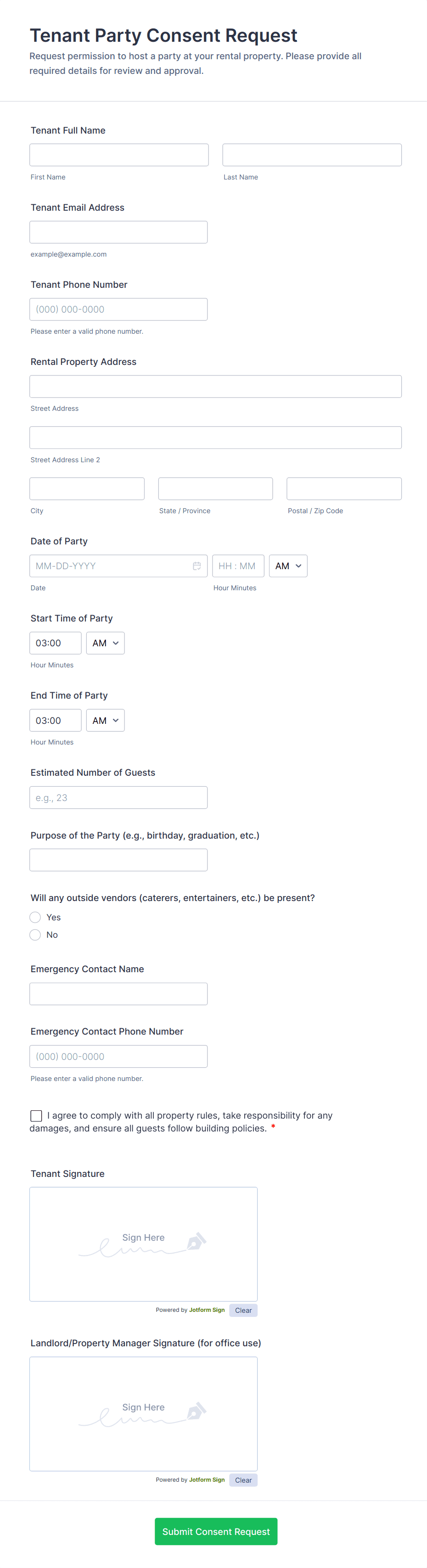
Task: Click the Postal / Zip Code field
Action: [343, 489]
